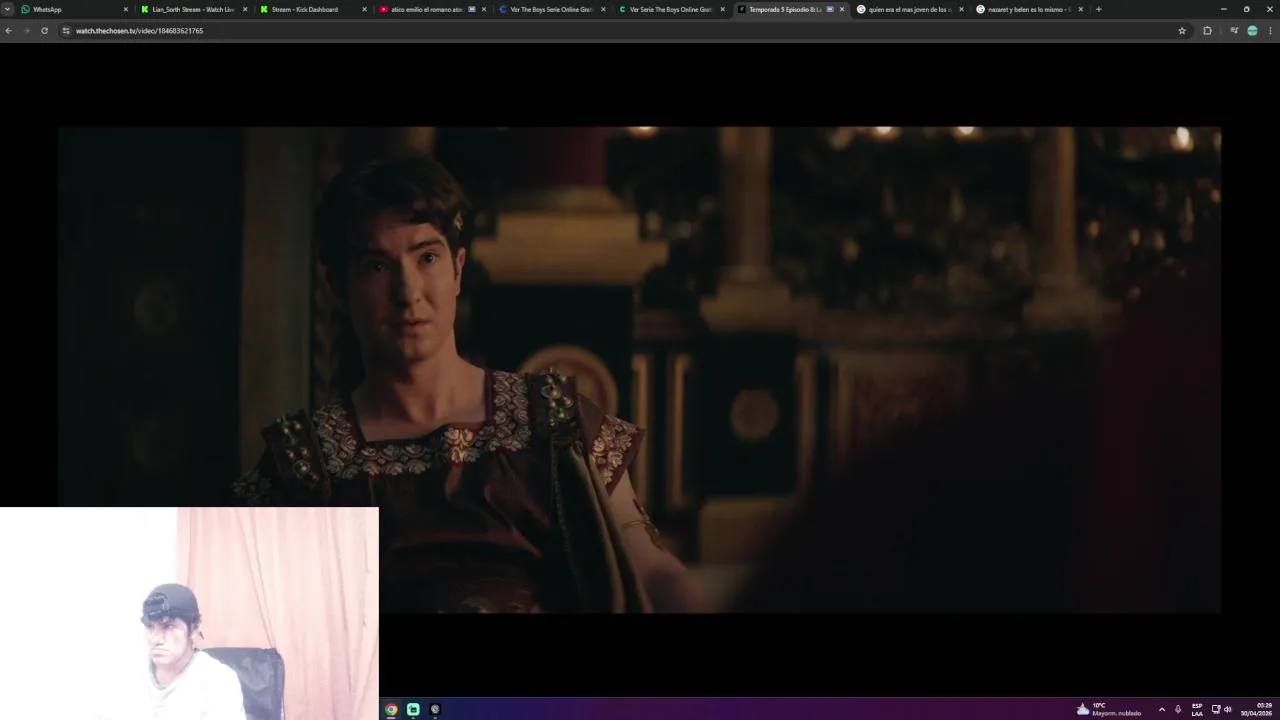
Task: Click the Kick favicon on Lian_Sorth tab
Action: pos(145,9)
